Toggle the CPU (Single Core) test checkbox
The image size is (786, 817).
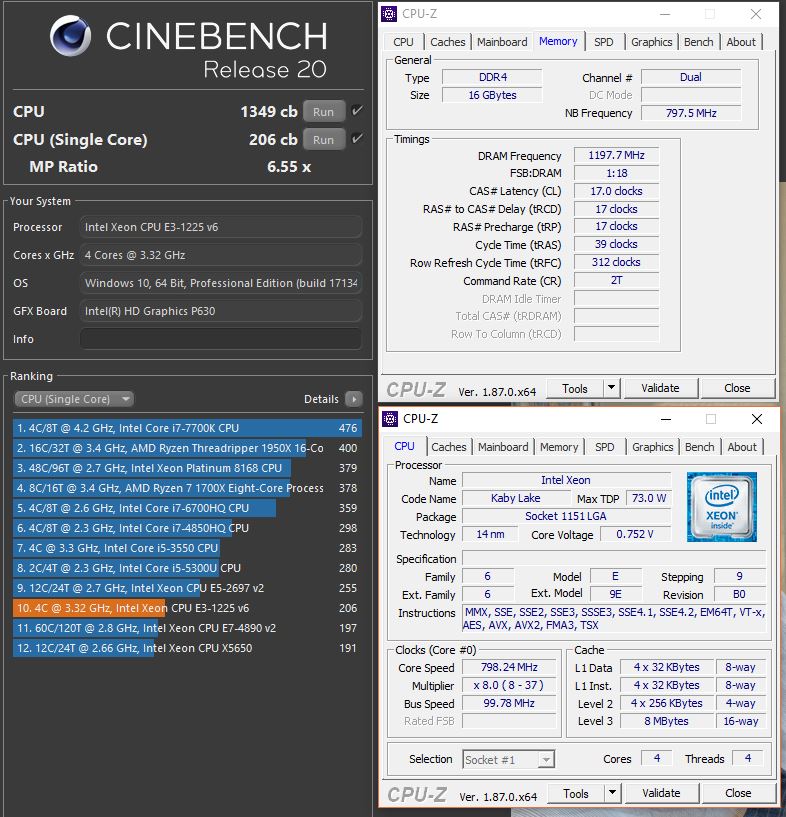click(357, 139)
